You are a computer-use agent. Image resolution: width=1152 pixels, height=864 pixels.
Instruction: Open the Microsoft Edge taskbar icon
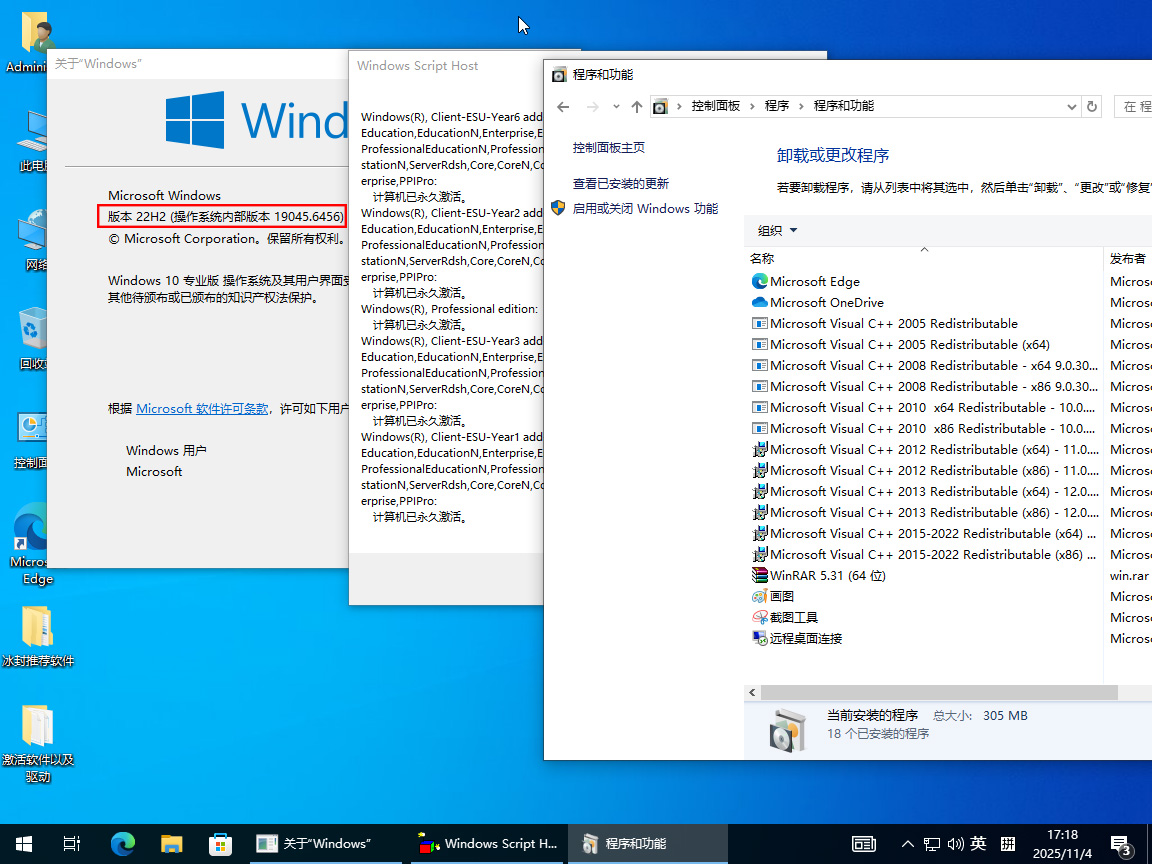pyautogui.click(x=122, y=844)
